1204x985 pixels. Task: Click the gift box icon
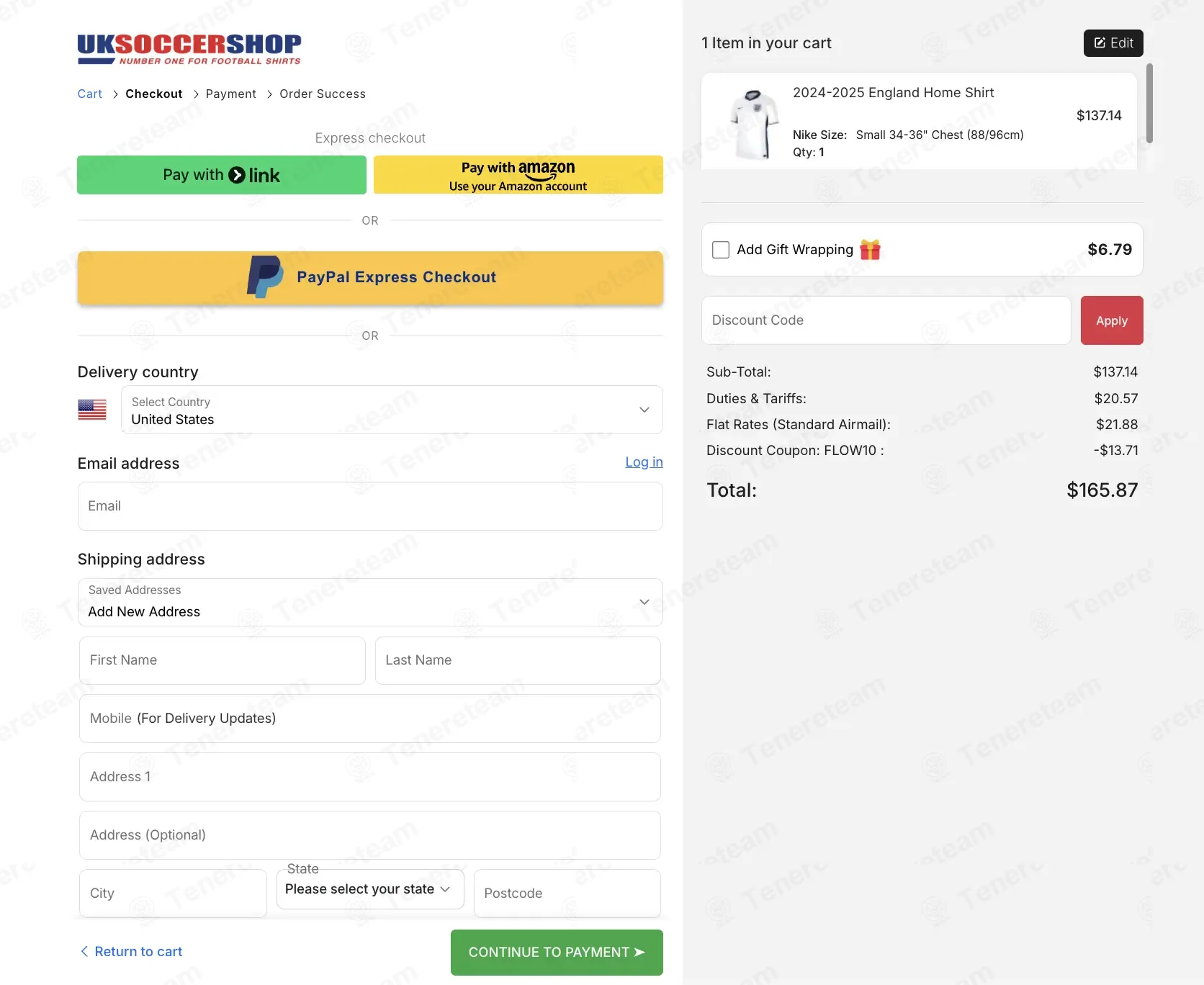tap(870, 249)
